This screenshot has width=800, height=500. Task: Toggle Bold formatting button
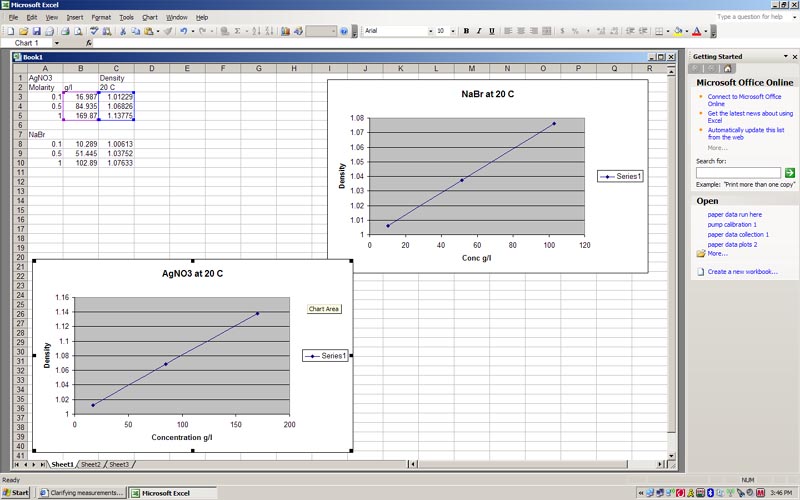tap(466, 31)
